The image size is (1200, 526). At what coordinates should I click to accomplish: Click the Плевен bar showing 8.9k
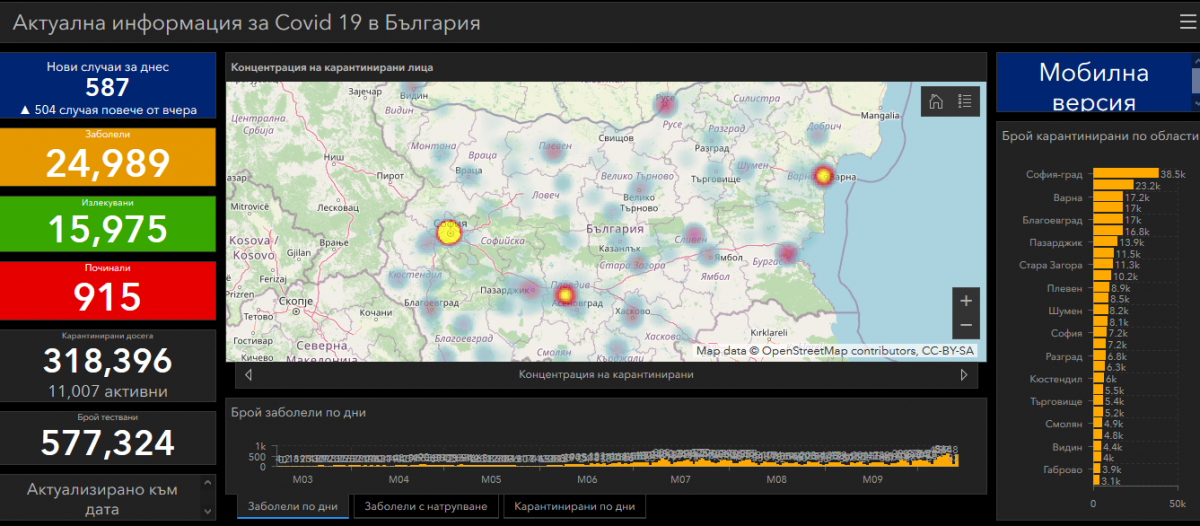1100,288
